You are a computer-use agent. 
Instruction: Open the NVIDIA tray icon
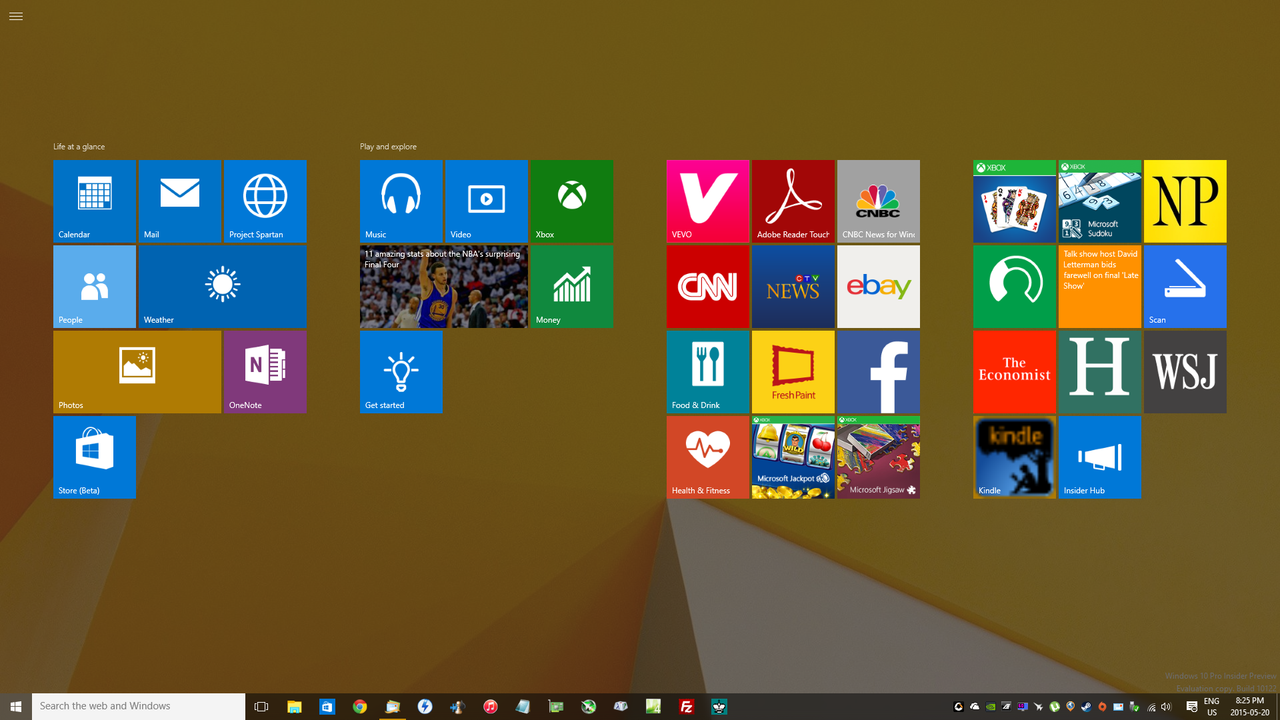tap(991, 707)
